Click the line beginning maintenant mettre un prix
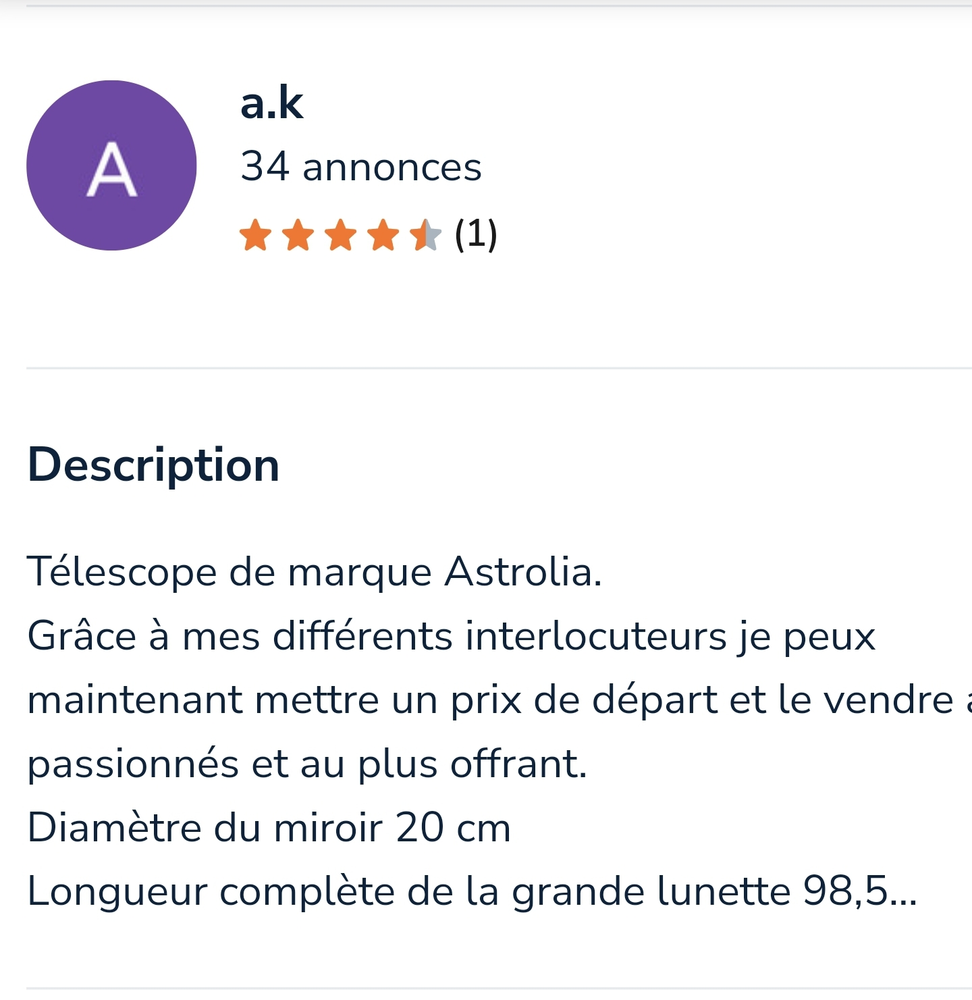 [490, 700]
